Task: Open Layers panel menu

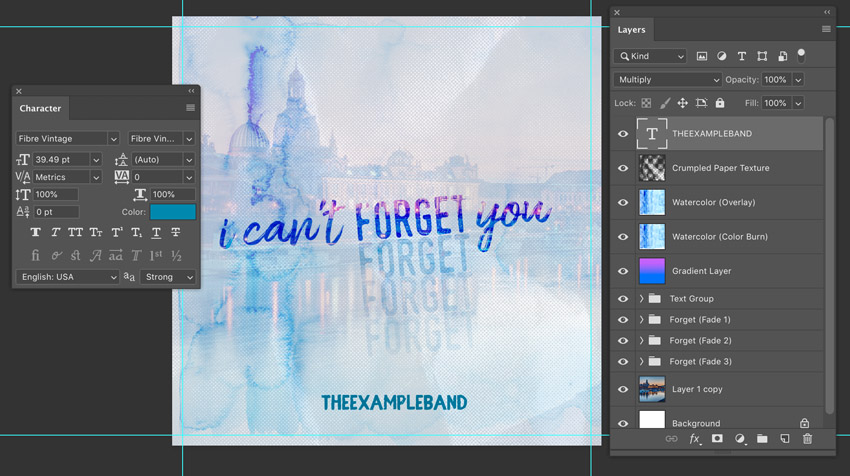Action: pos(826,29)
